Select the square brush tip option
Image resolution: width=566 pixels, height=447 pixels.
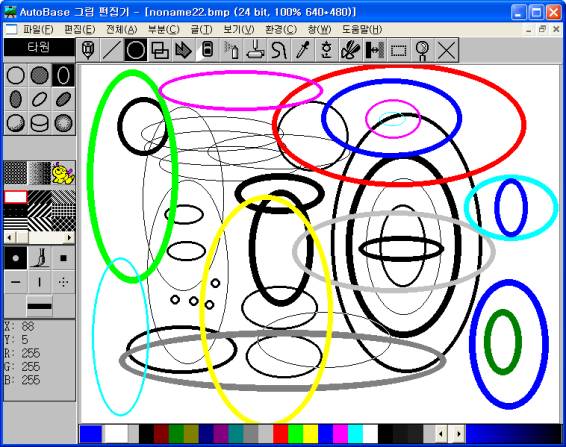[x=63, y=258]
